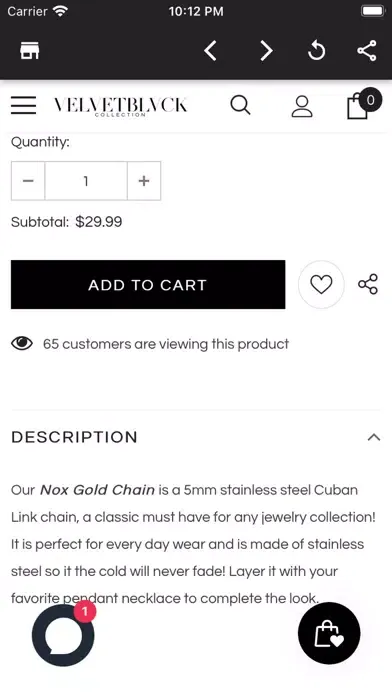The image size is (392, 696).
Task: Toggle the heart wishlist button
Action: point(321,285)
